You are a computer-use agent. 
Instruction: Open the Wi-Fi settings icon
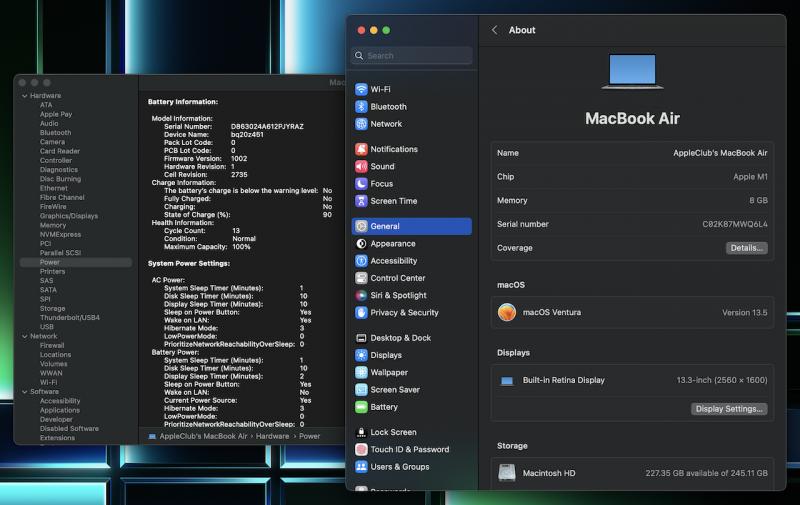tap(361, 89)
